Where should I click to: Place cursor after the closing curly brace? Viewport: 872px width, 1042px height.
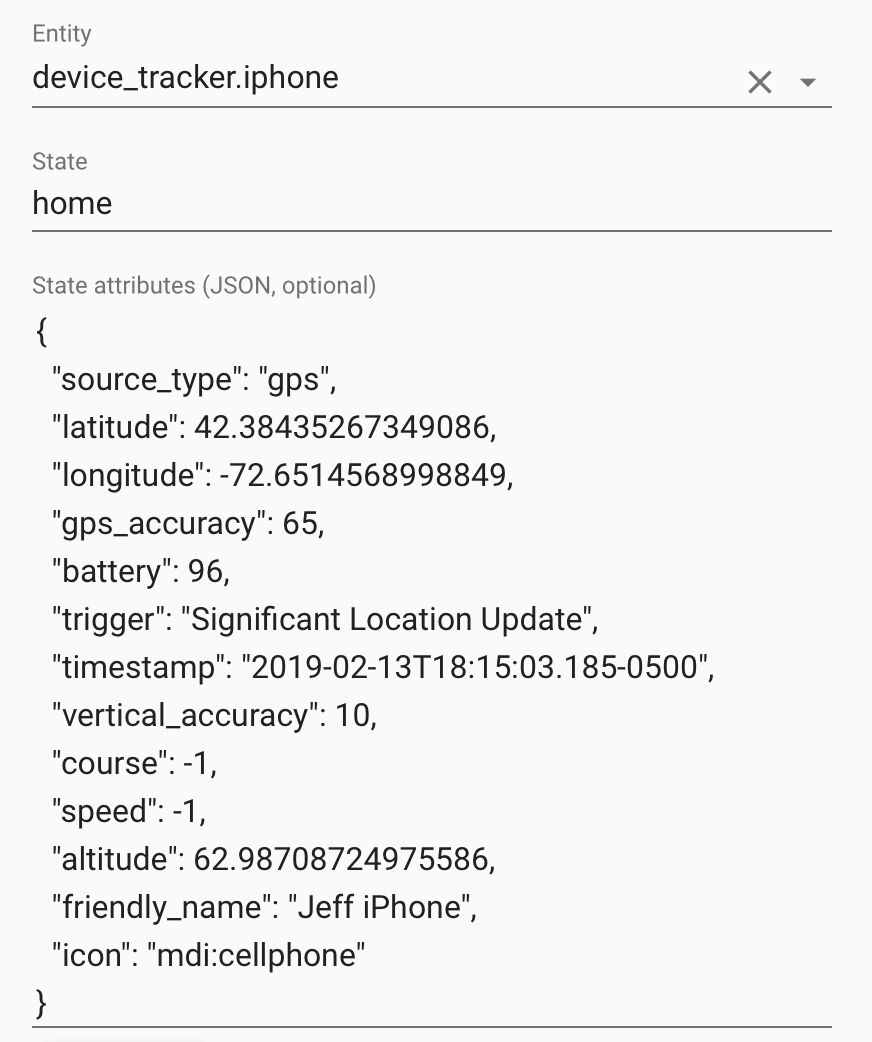point(48,1001)
